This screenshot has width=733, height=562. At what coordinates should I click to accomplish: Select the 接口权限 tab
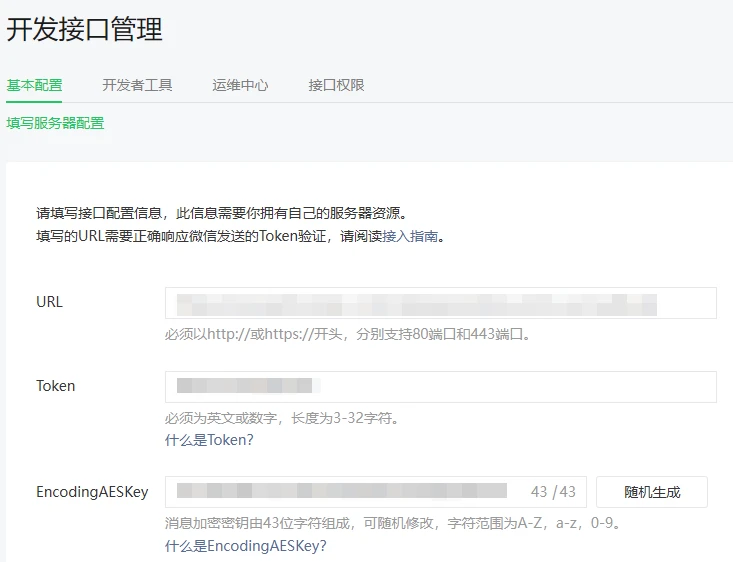tap(336, 86)
